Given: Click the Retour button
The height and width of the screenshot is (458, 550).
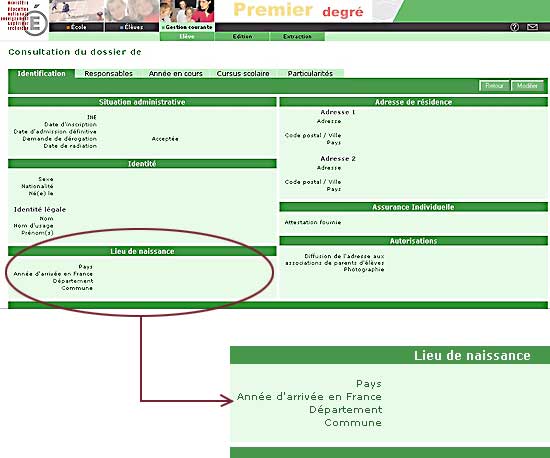Looking at the screenshot, I should point(494,86).
